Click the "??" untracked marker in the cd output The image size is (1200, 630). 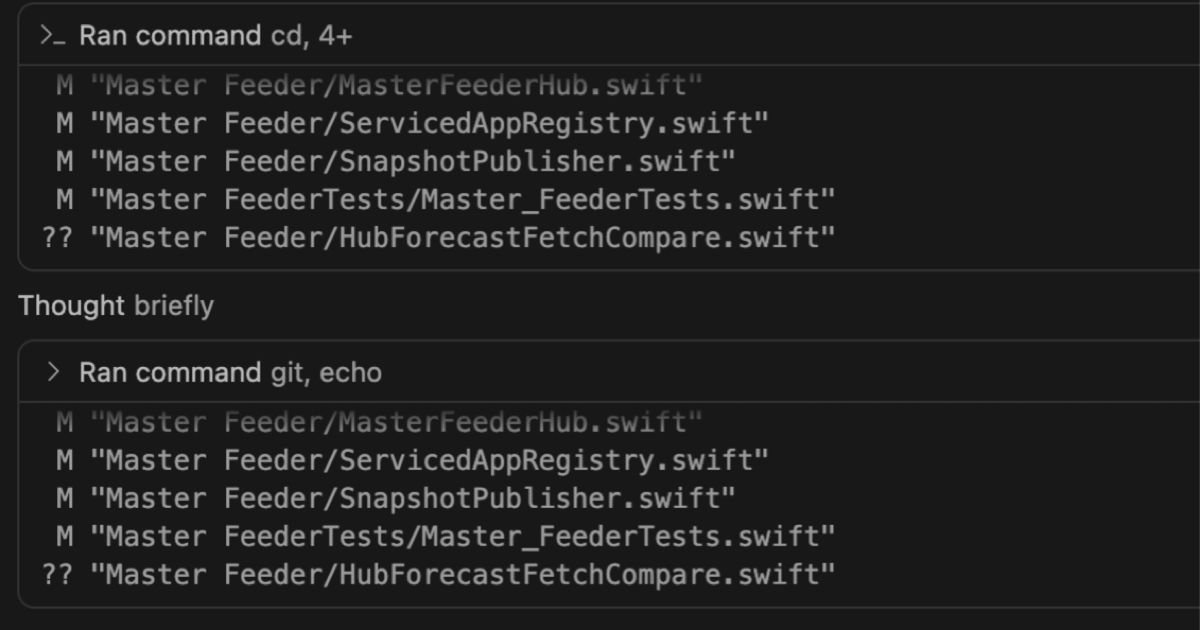tap(57, 238)
